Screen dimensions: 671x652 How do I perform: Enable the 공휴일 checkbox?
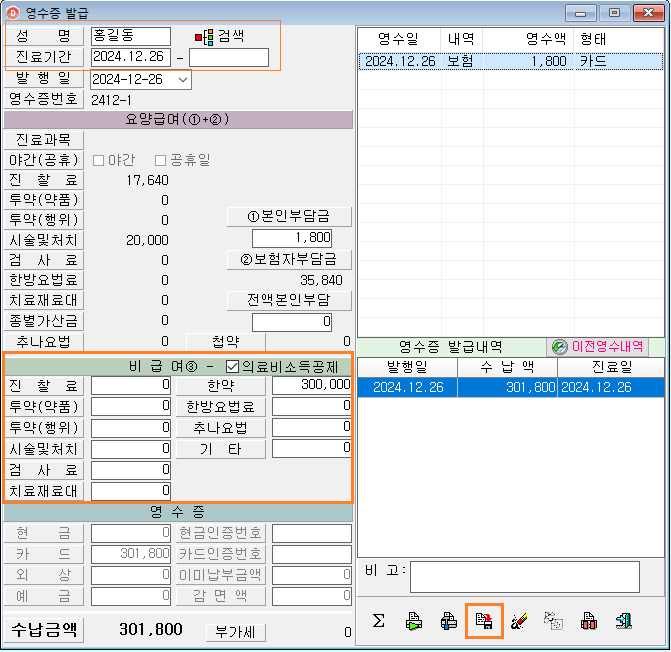click(x=161, y=160)
